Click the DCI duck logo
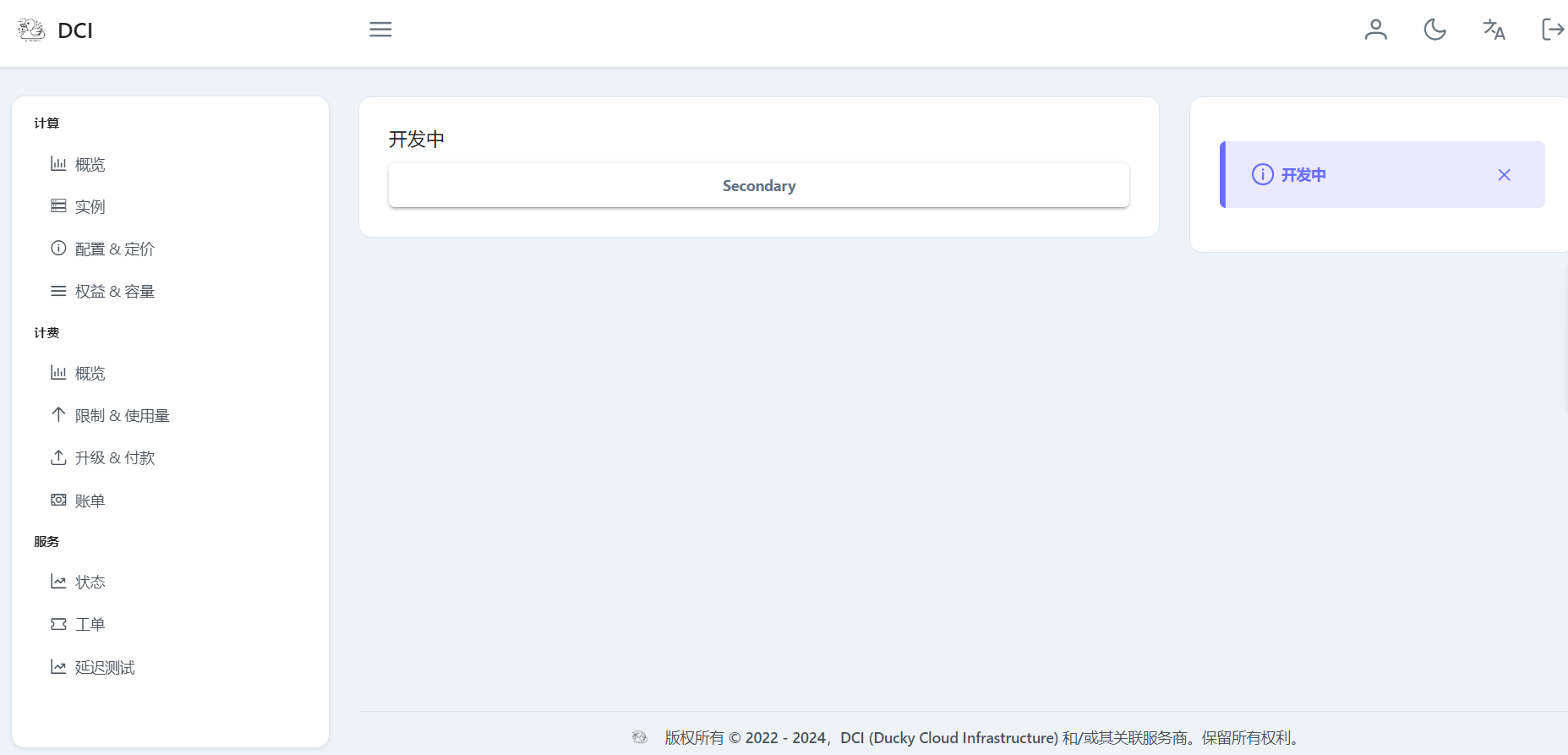The image size is (1568, 755). (x=31, y=30)
